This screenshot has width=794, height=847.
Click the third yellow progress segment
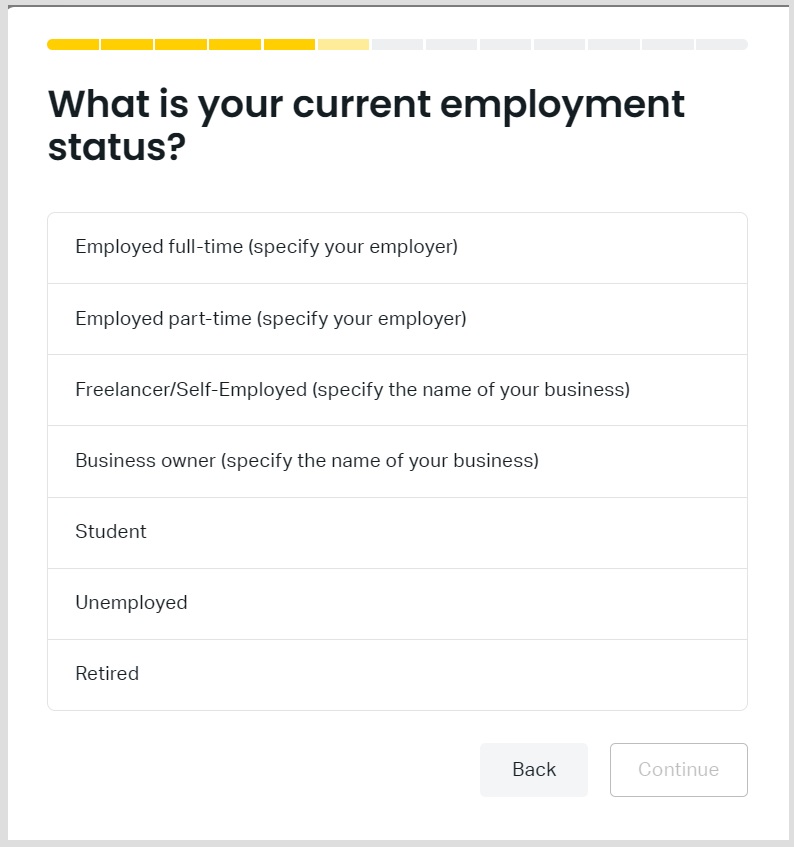tap(181, 44)
